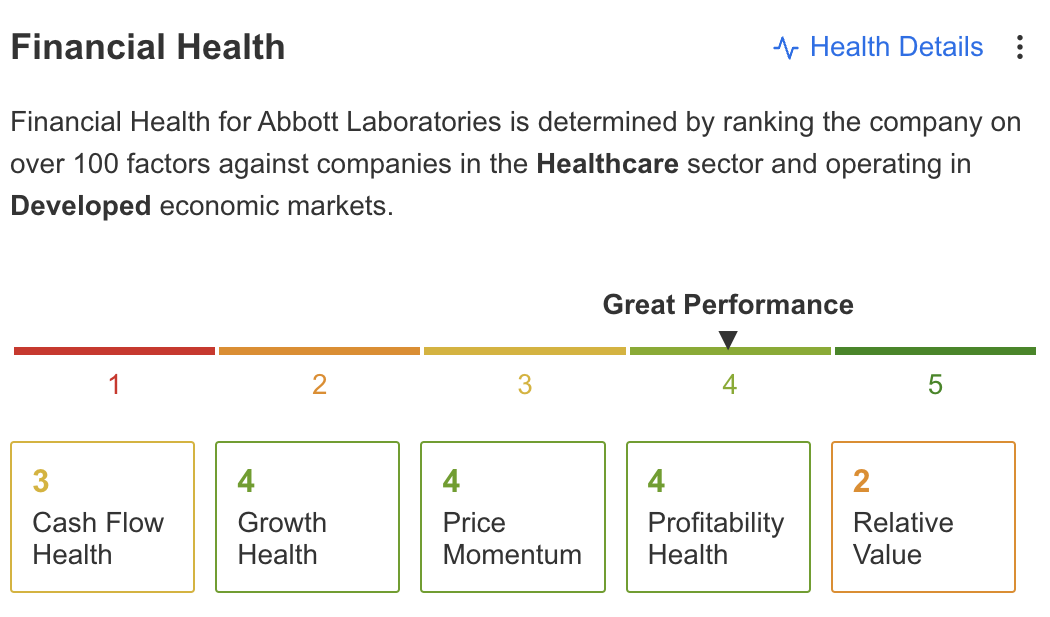Image resolution: width=1050 pixels, height=617 pixels.
Task: Click the black triangle performance marker
Action: coord(728,340)
